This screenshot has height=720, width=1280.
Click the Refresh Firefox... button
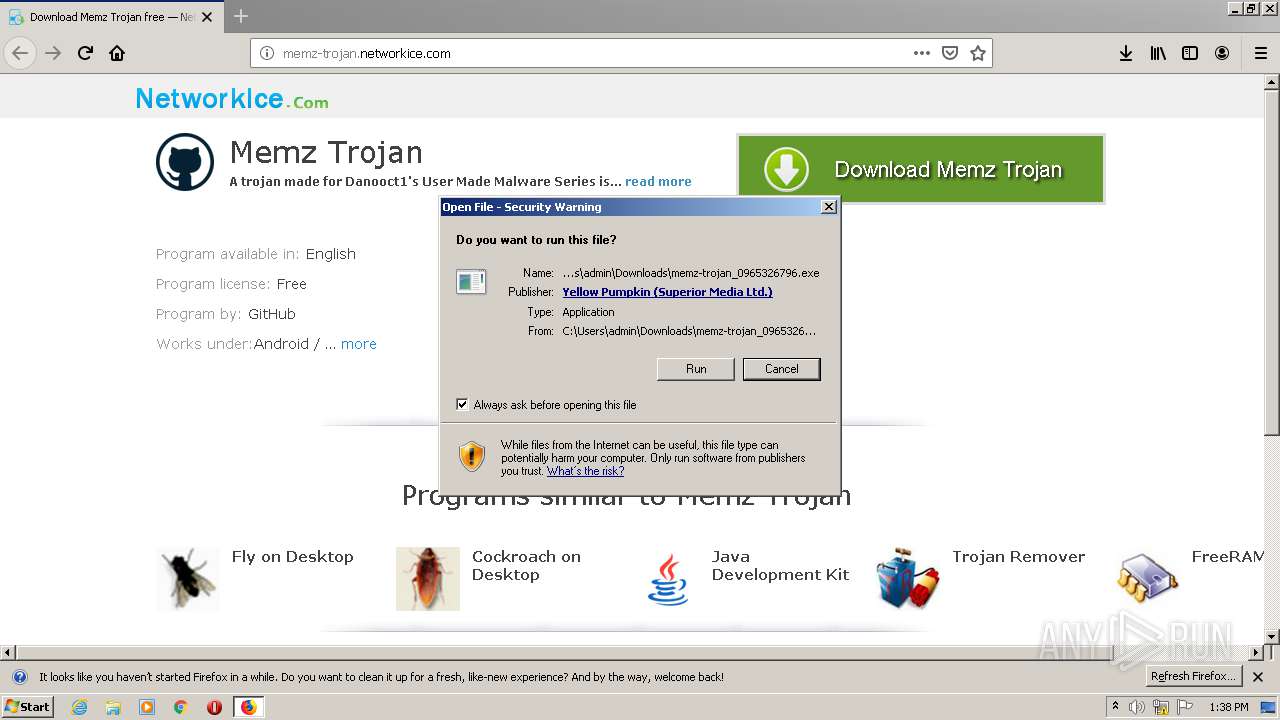[x=1193, y=677]
